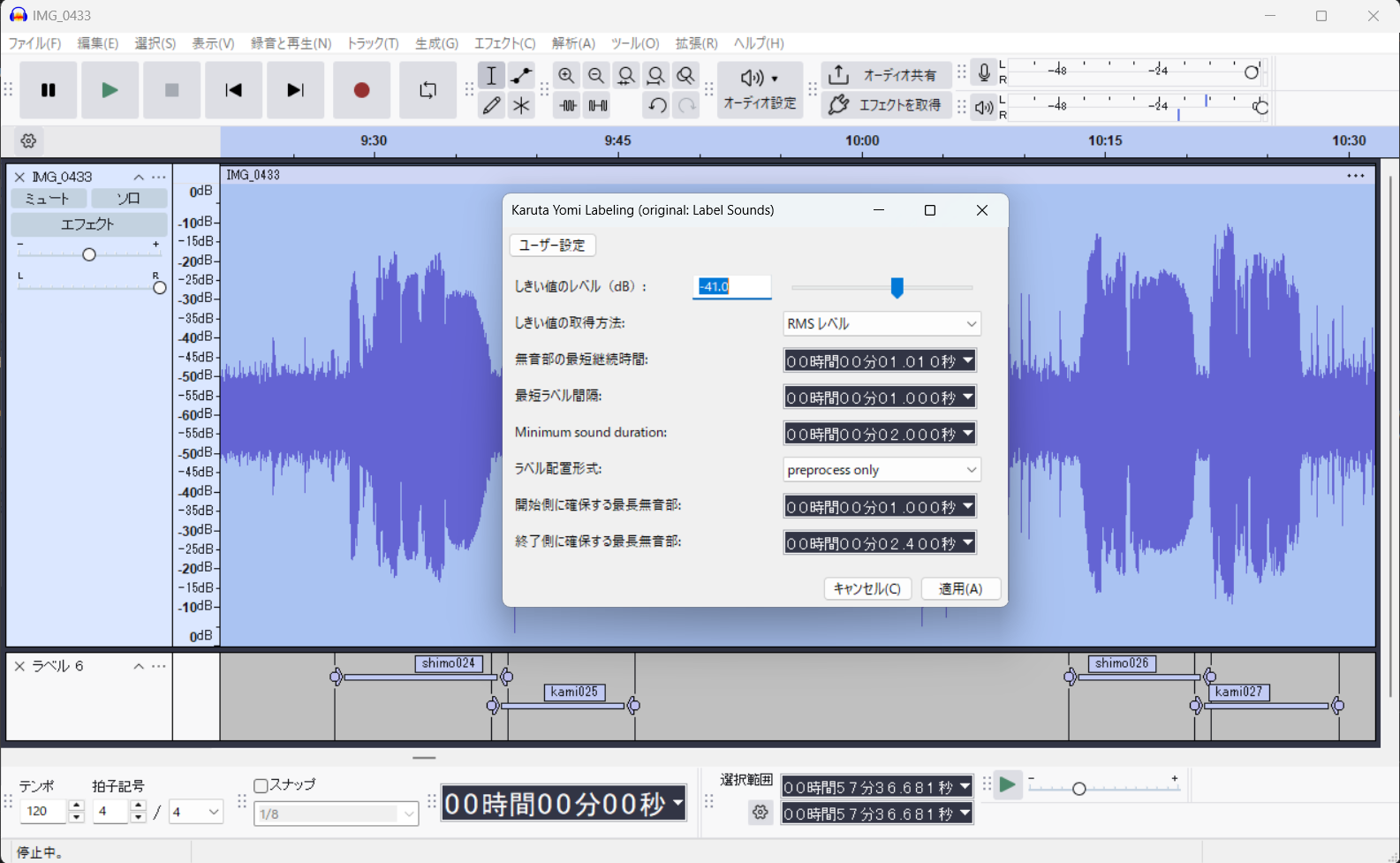Zoom in with the magnifier plus icon

[x=566, y=76]
